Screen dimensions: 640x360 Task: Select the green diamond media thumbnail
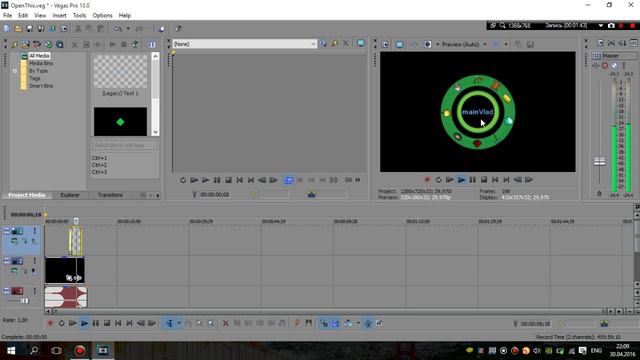click(120, 122)
